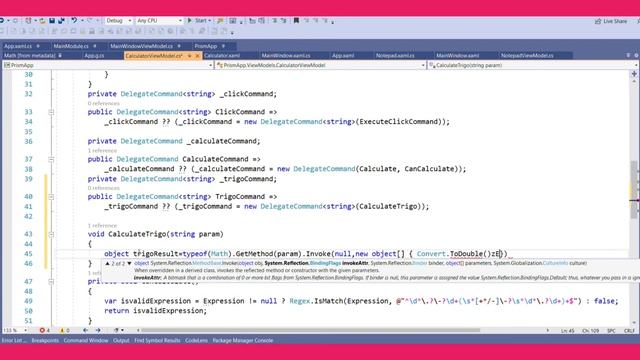The image size is (640, 360).
Task: Click line number 45 in the margin
Action: [28, 254]
